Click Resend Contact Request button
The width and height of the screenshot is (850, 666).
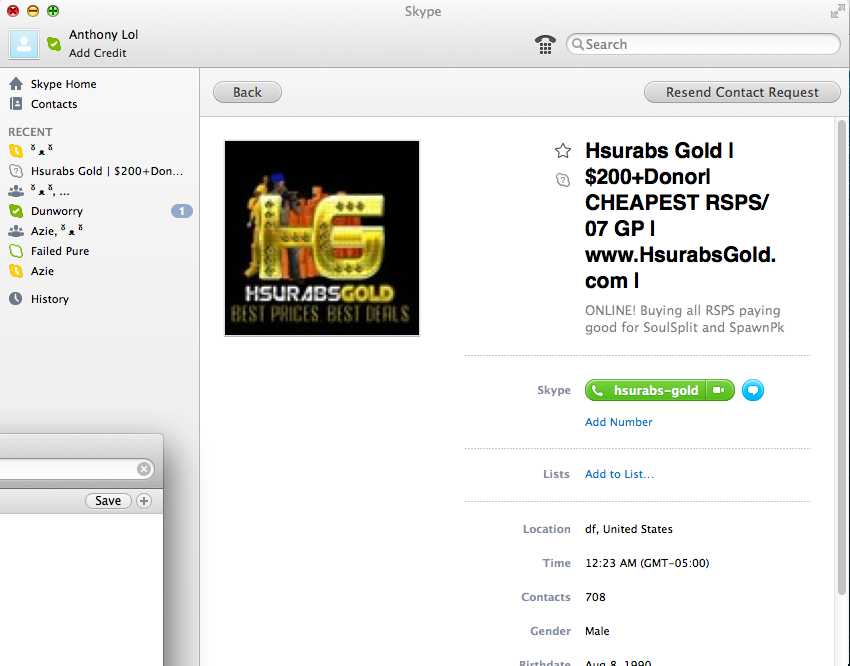[742, 92]
